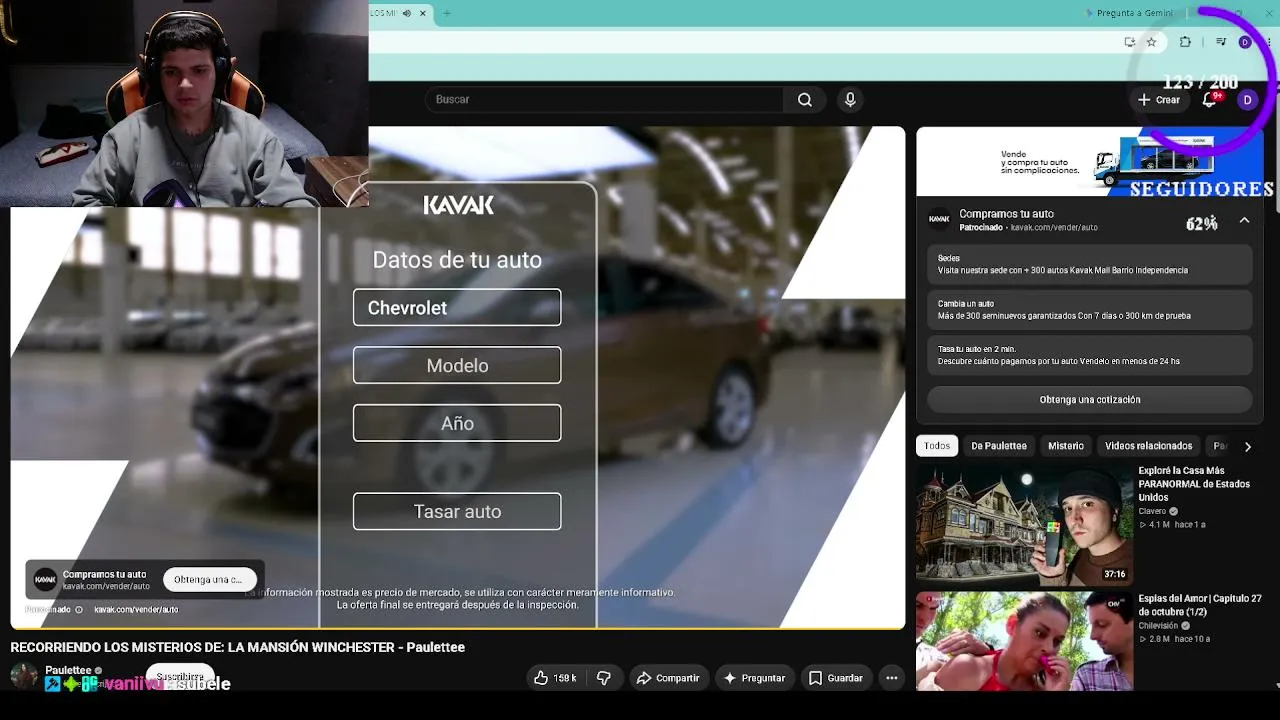Click the 2.8 M views text

click(x=1159, y=639)
